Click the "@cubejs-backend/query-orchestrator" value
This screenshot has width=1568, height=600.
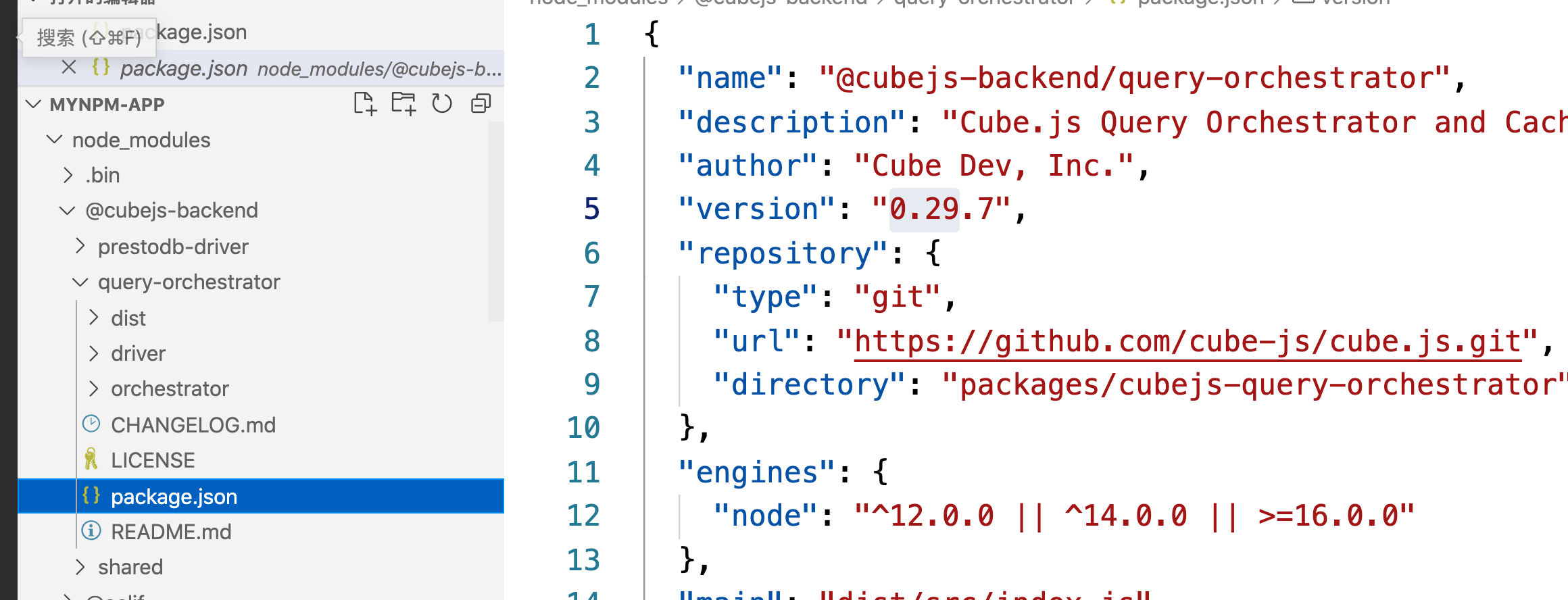pyautogui.click(x=1135, y=78)
